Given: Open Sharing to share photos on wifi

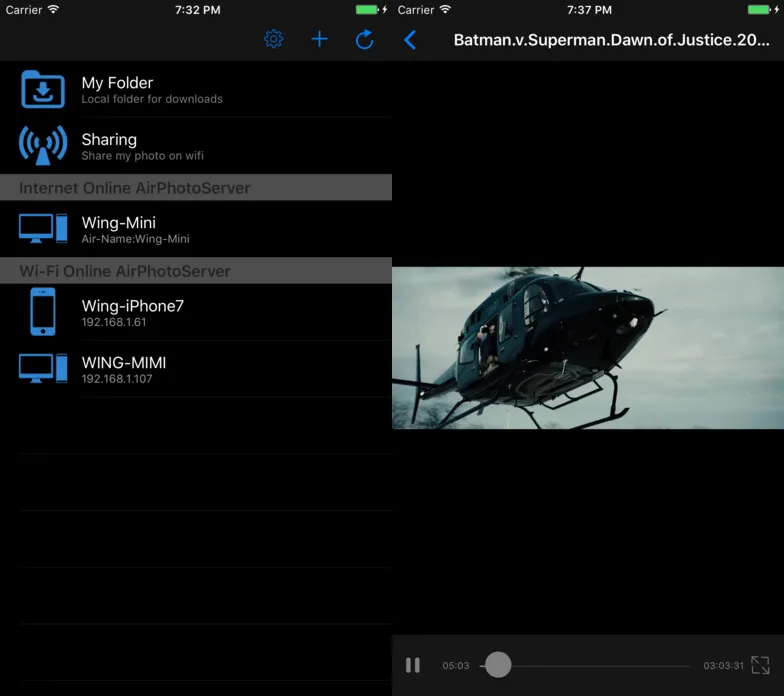Looking at the screenshot, I should (200, 146).
